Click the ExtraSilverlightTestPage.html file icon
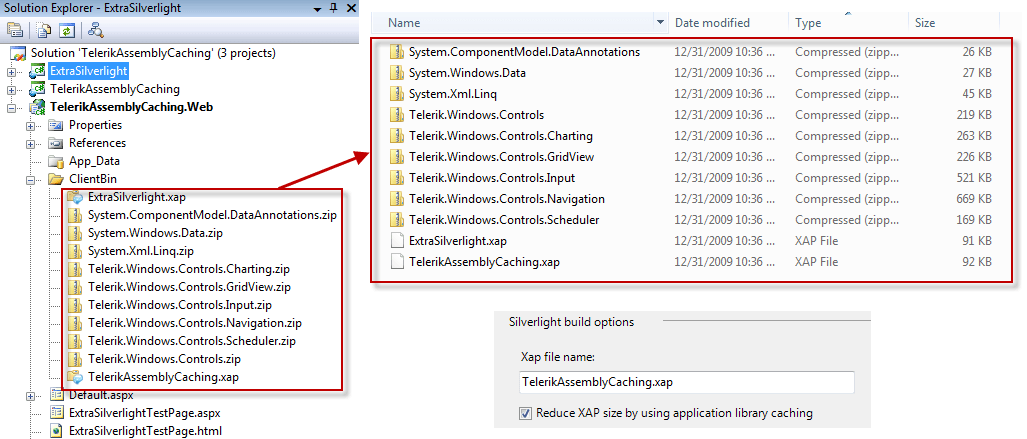The image size is (1027, 439). point(57,431)
